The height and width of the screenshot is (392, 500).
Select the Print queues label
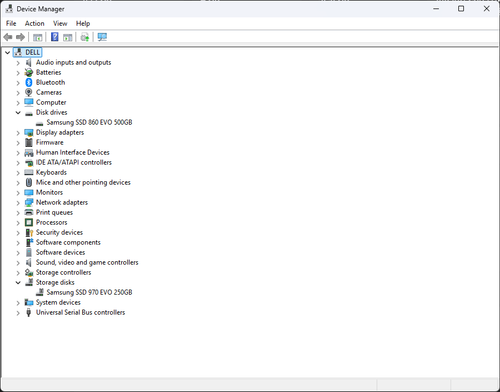click(x=54, y=212)
